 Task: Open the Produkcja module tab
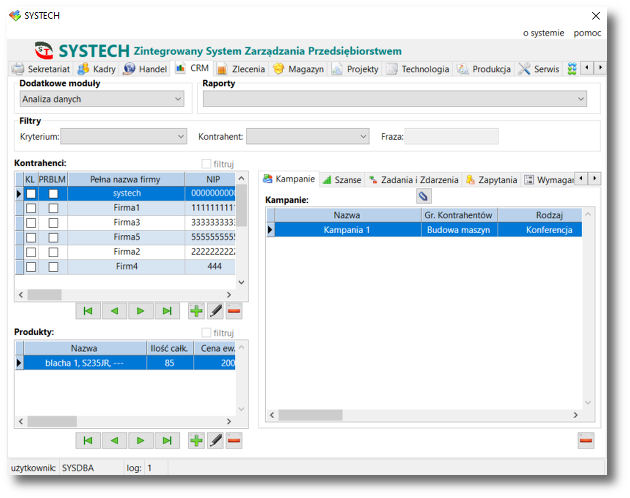[484, 69]
